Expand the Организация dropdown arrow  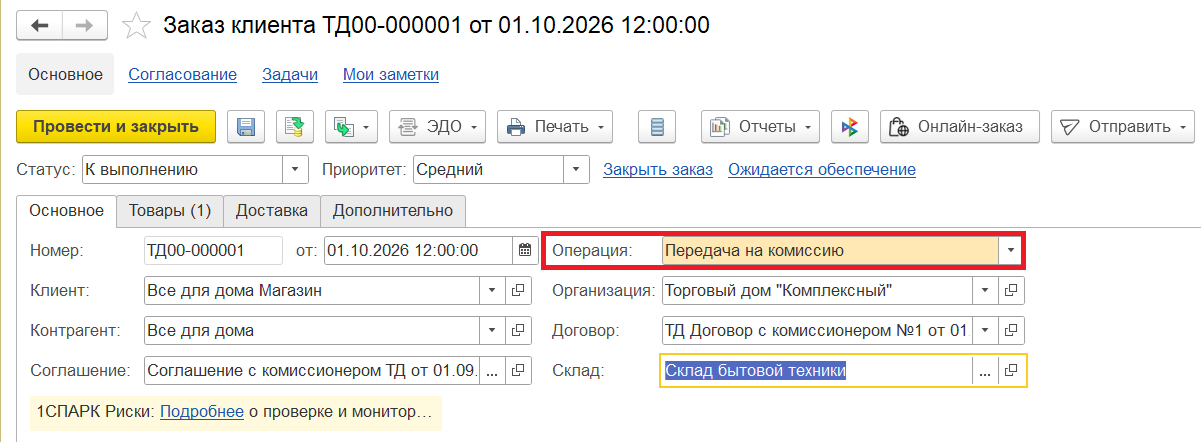pyautogui.click(x=985, y=290)
